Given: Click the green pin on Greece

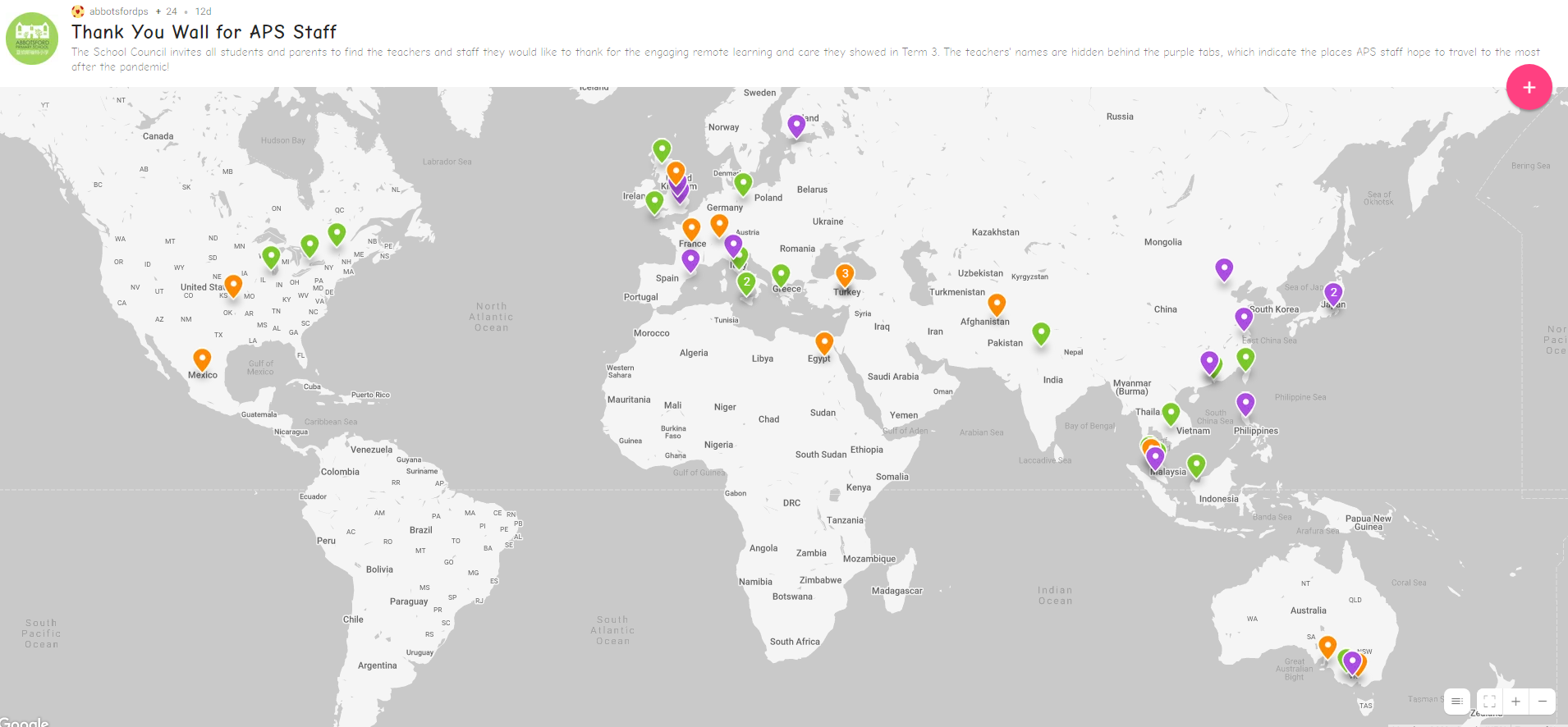Looking at the screenshot, I should (x=781, y=274).
